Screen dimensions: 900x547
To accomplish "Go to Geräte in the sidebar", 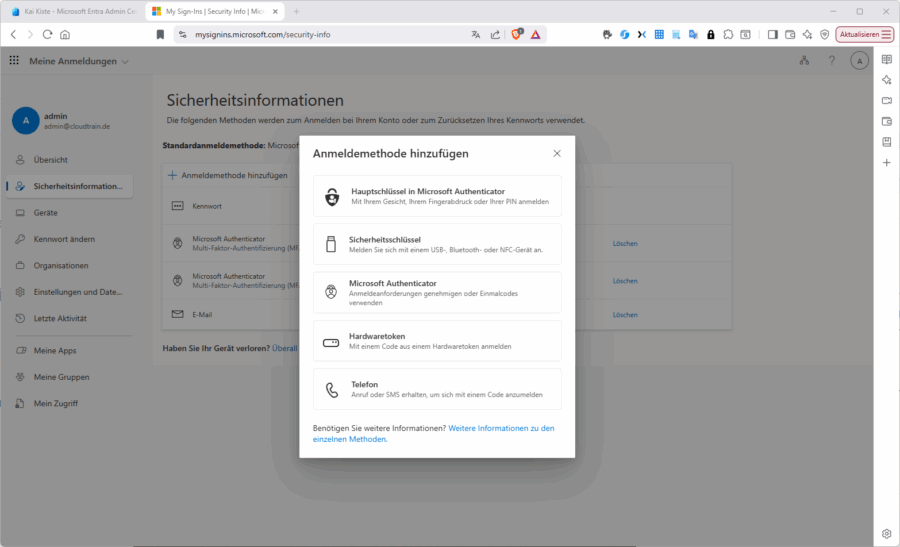I will 45,213.
